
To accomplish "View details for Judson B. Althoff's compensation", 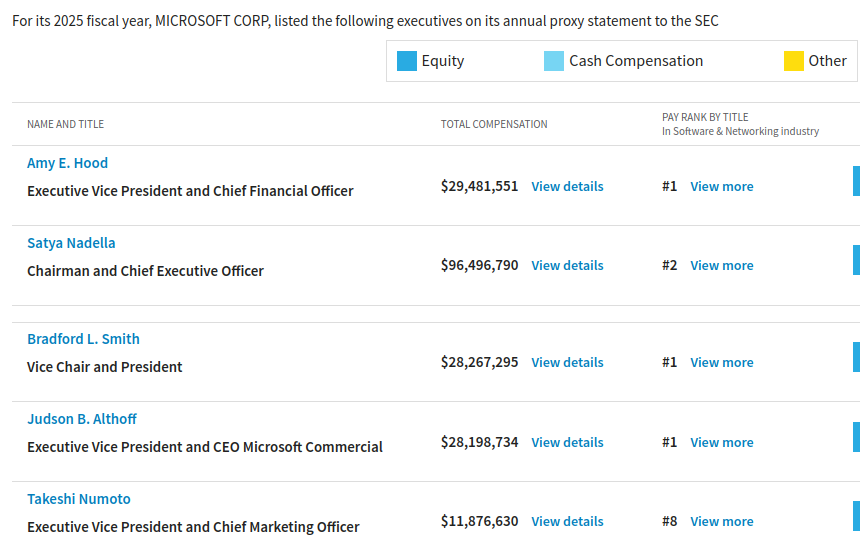I will pyautogui.click(x=567, y=442).
